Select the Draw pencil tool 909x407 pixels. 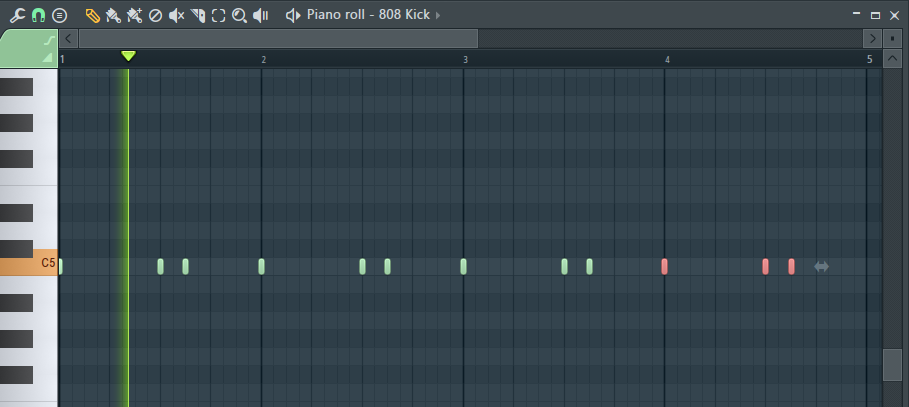(x=92, y=16)
